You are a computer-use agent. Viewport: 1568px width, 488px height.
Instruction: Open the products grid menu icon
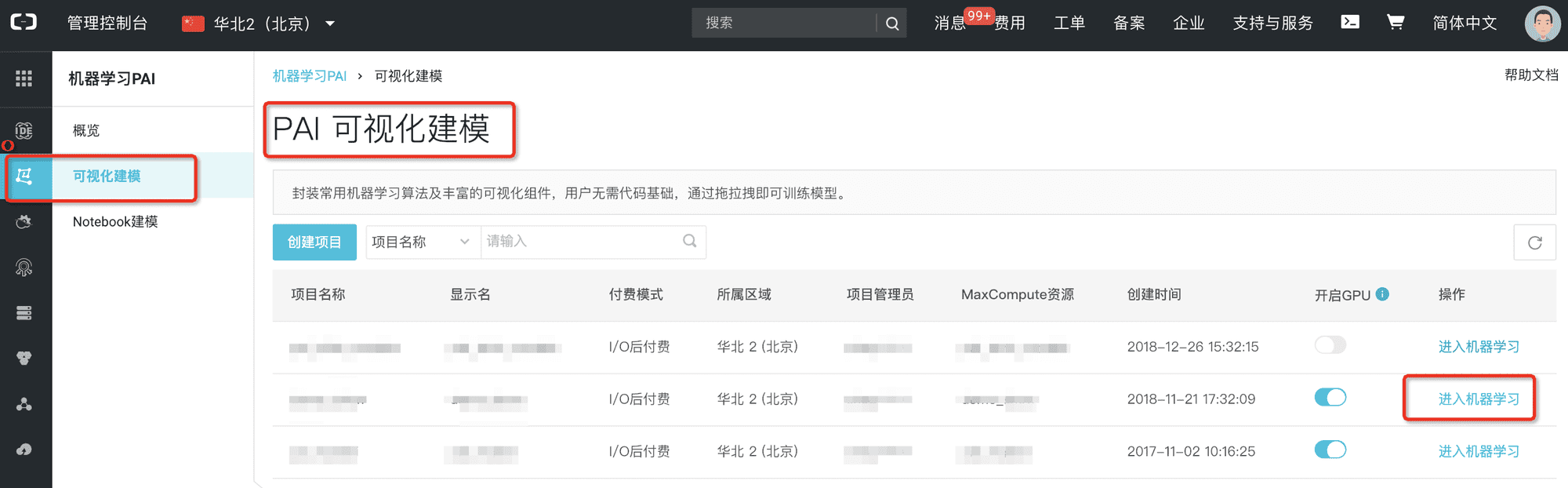pyautogui.click(x=24, y=78)
